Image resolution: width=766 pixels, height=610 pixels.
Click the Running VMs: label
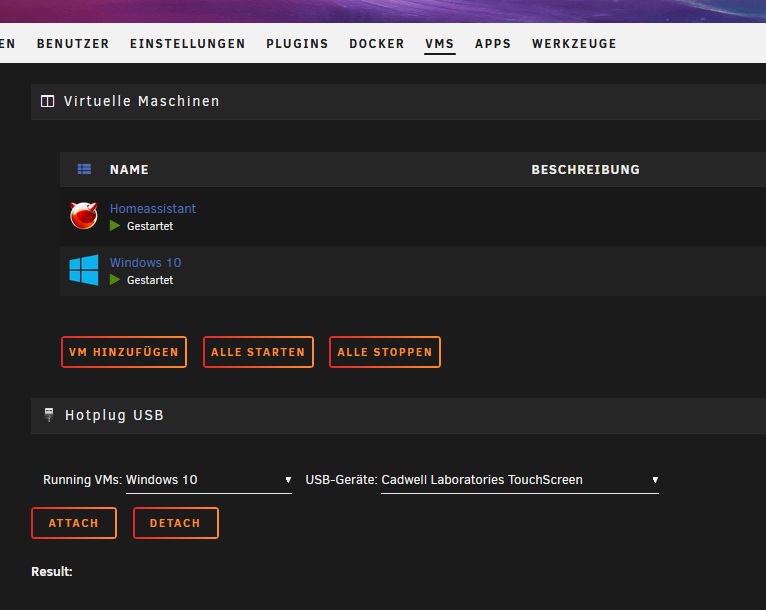click(82, 480)
